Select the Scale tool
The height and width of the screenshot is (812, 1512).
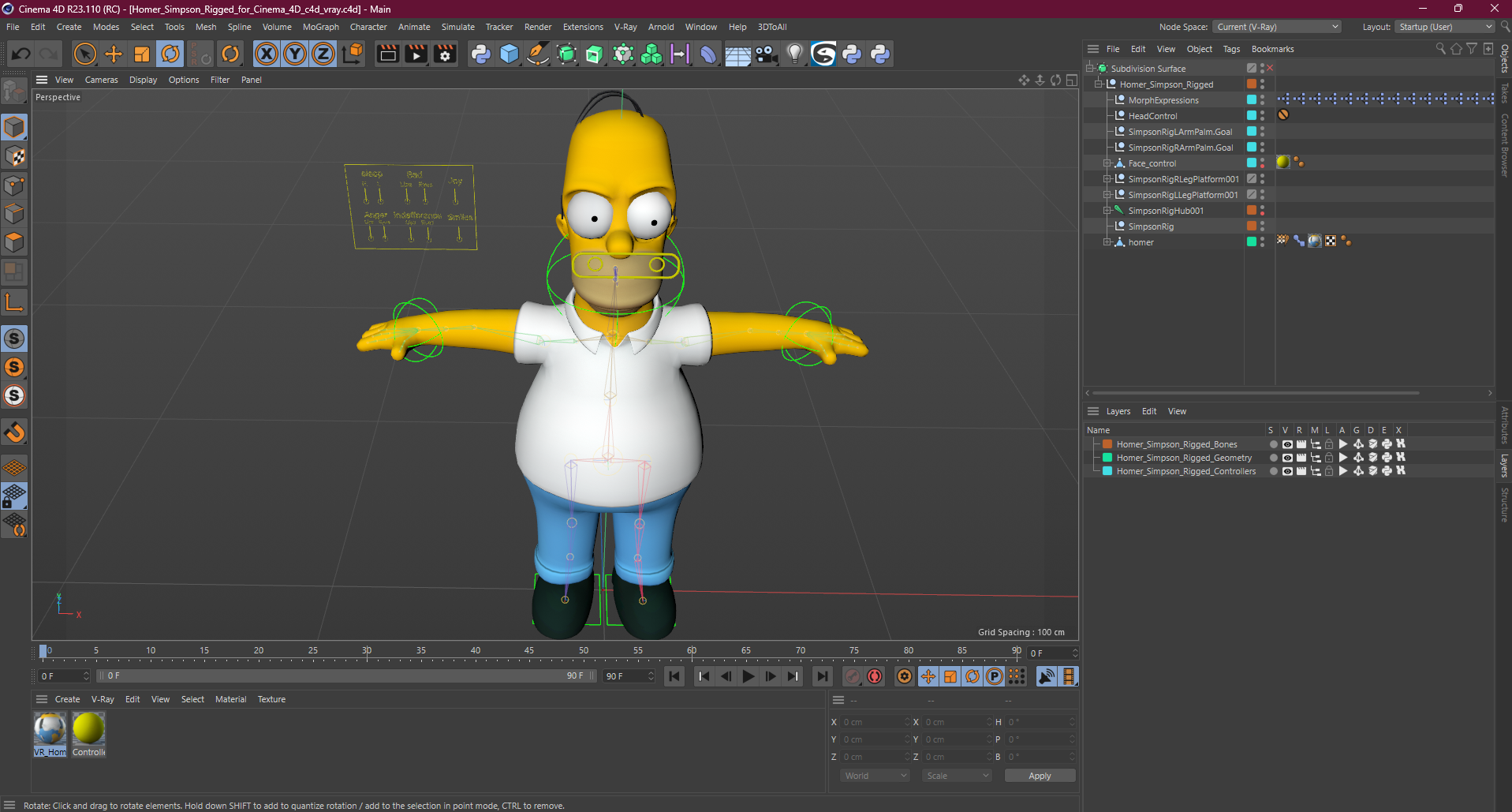pyautogui.click(x=142, y=54)
